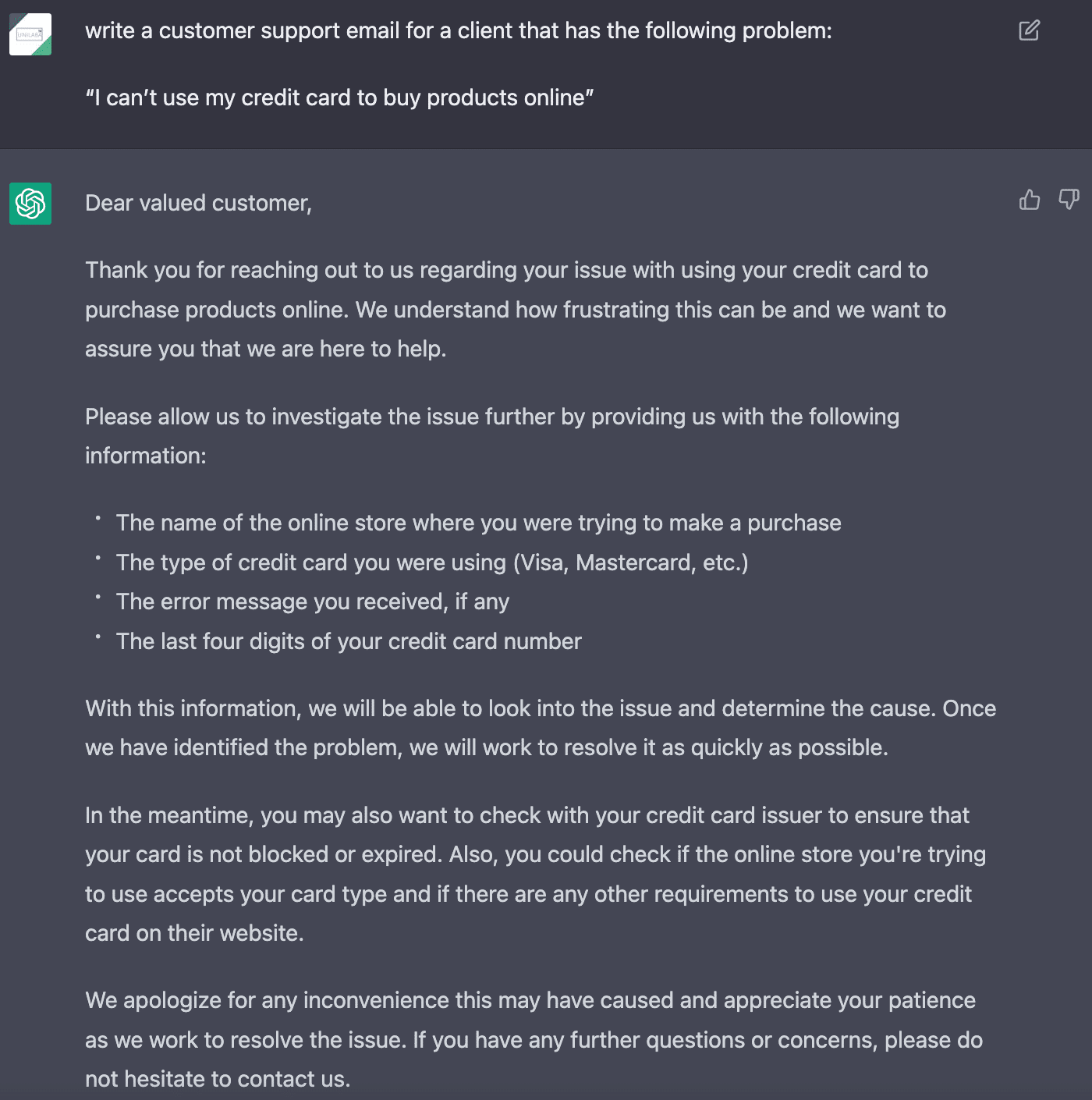Click the user prompt about customer support email
Screen dimensions: 1092x1100
click(458, 30)
